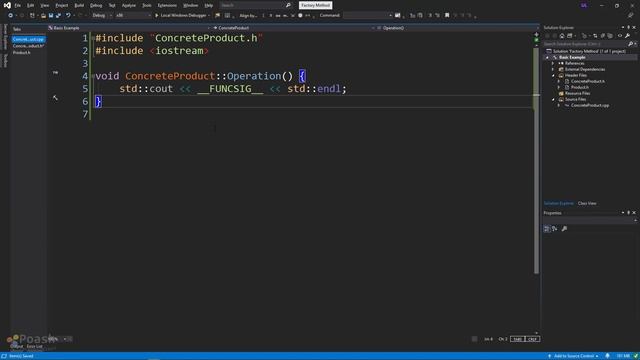Open the Debug menu
This screenshot has width=640, height=360.
point(96,5)
